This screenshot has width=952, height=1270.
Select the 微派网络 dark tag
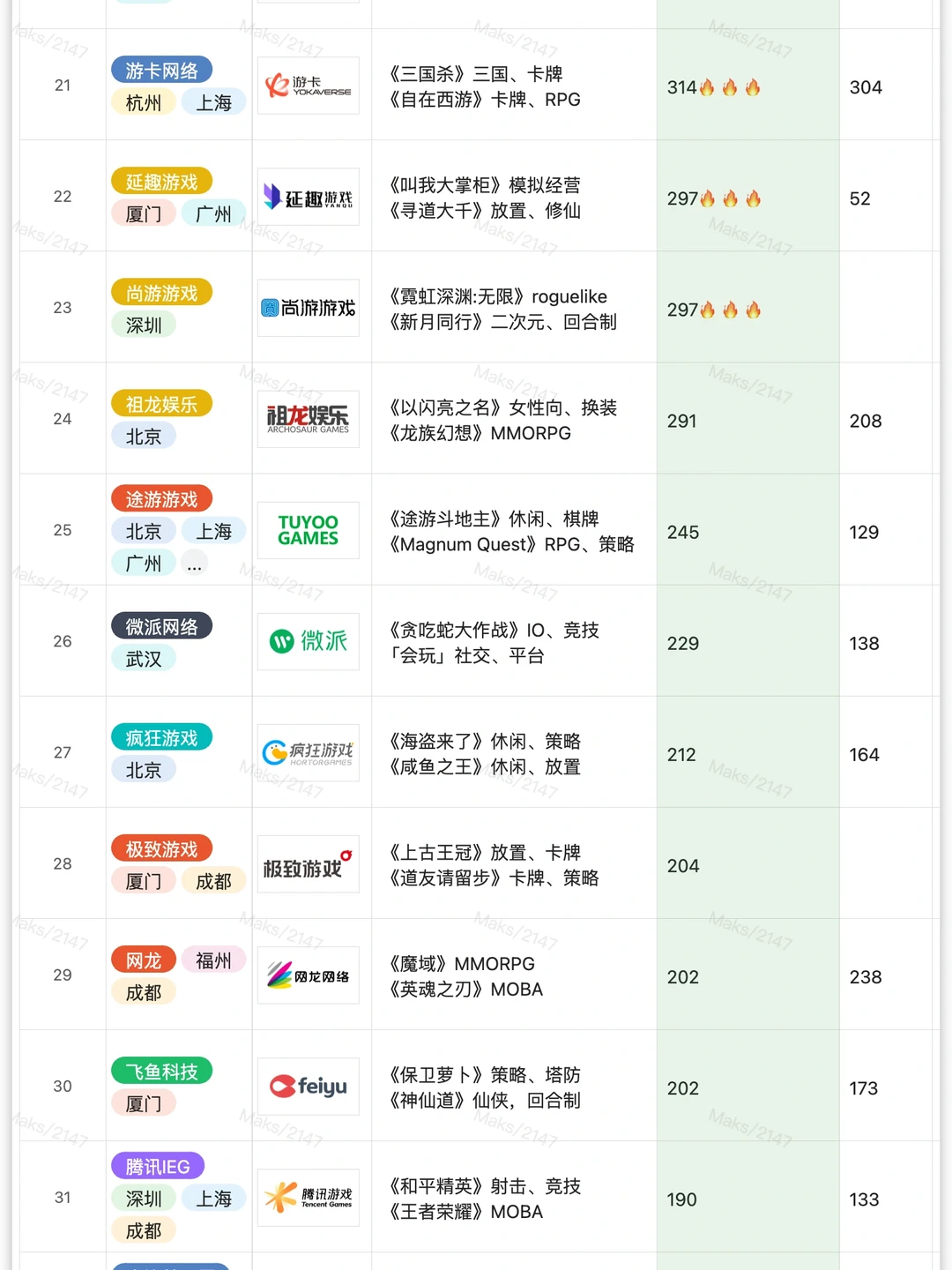click(x=161, y=626)
